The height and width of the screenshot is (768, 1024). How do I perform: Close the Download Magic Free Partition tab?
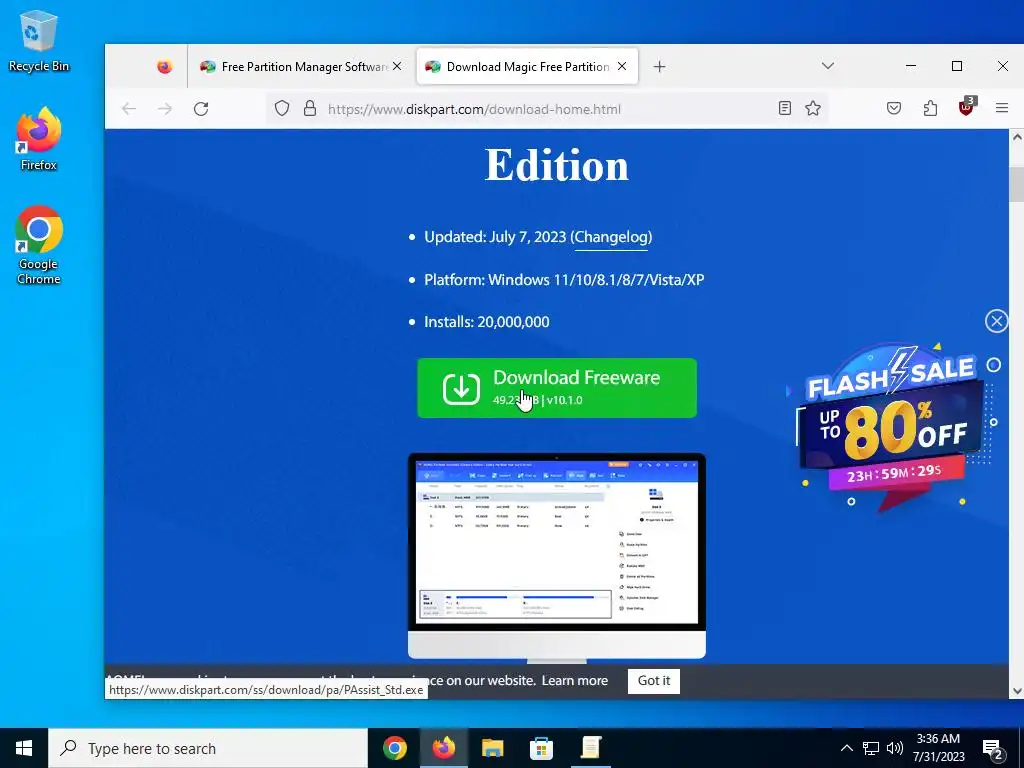tap(622, 67)
